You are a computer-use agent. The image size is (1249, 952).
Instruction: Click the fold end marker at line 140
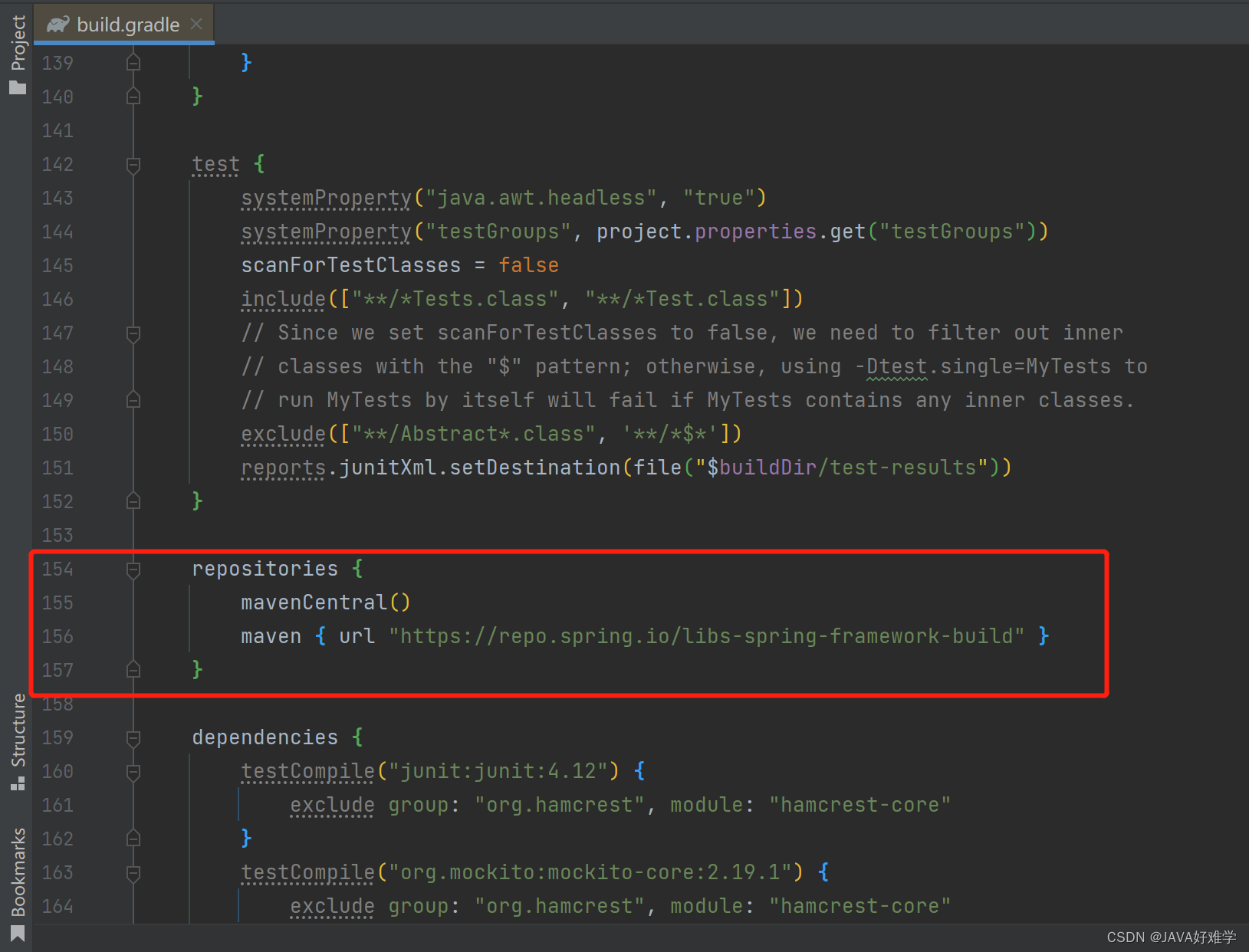[133, 97]
